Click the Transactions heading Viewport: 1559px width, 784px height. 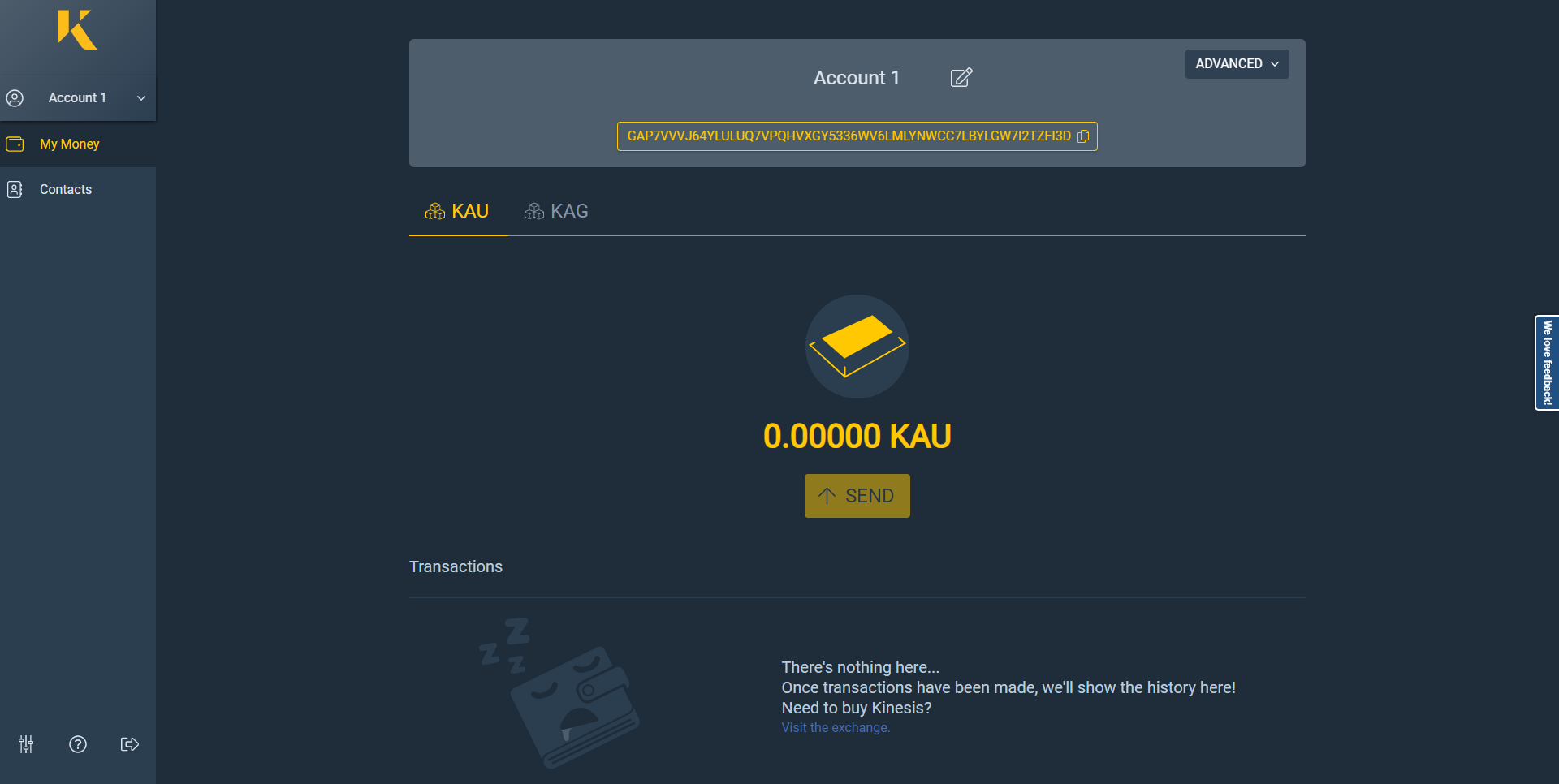pos(456,567)
